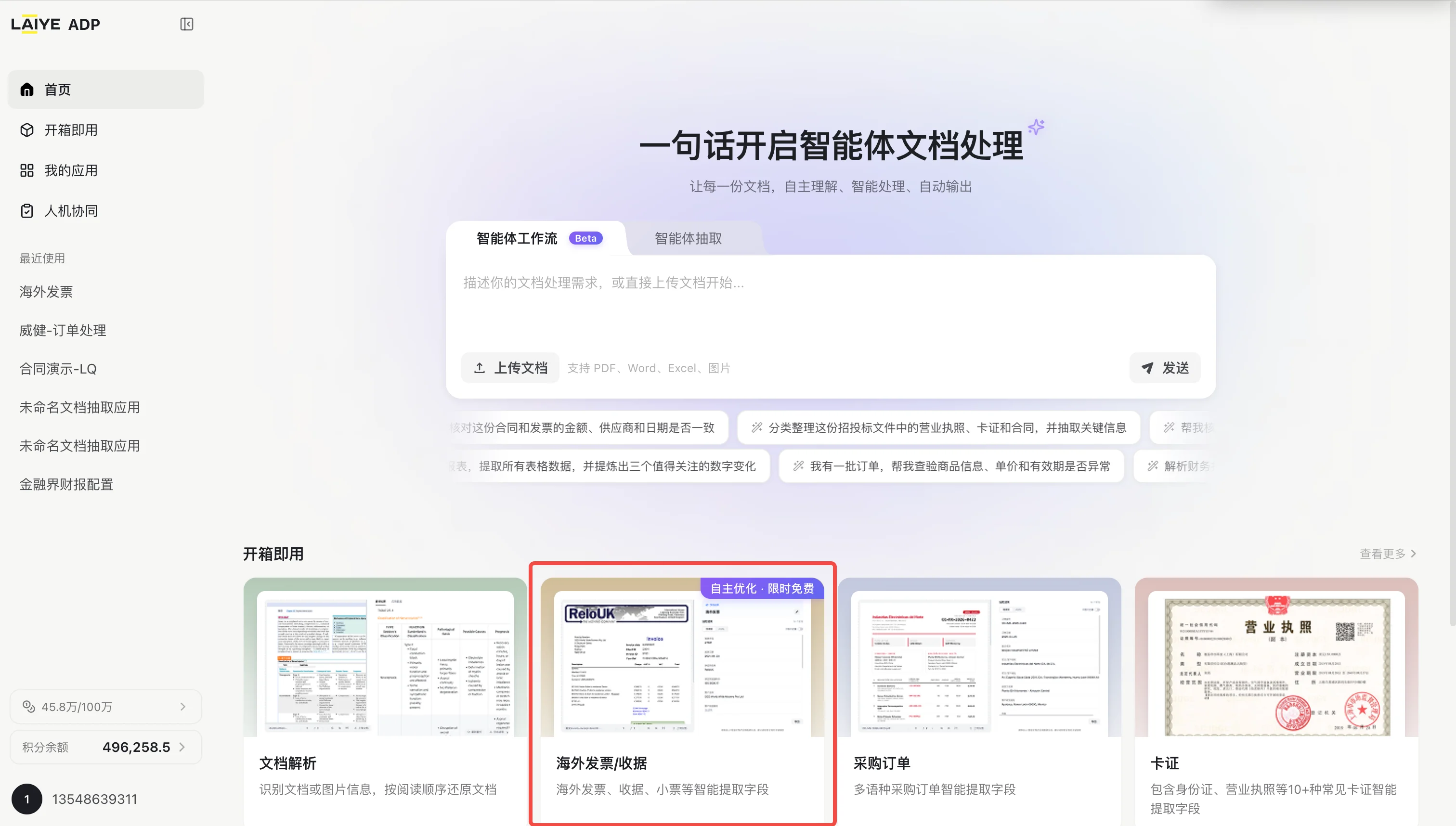The image size is (1456, 826).
Task: Click the 发送 send button
Action: (1165, 368)
